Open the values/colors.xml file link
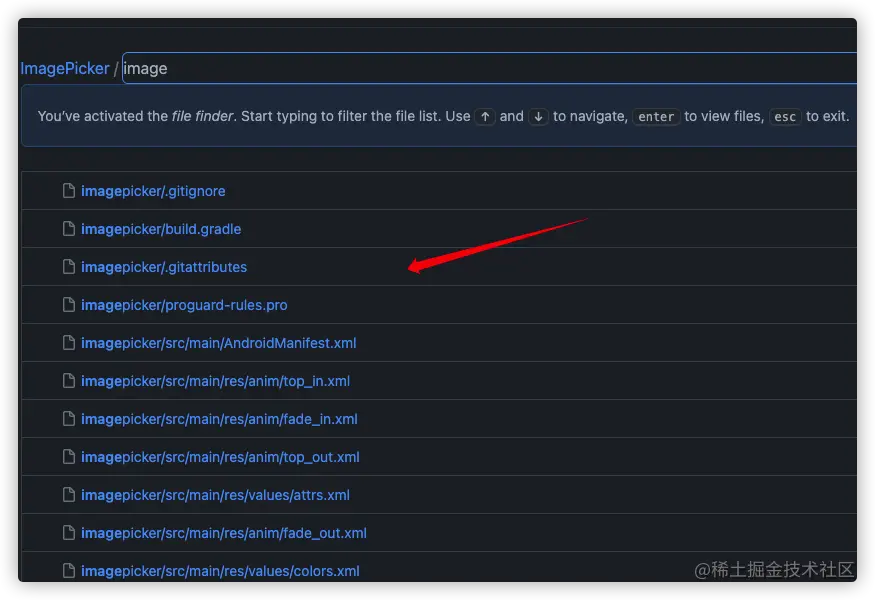This screenshot has width=875, height=600. pyautogui.click(x=220, y=570)
